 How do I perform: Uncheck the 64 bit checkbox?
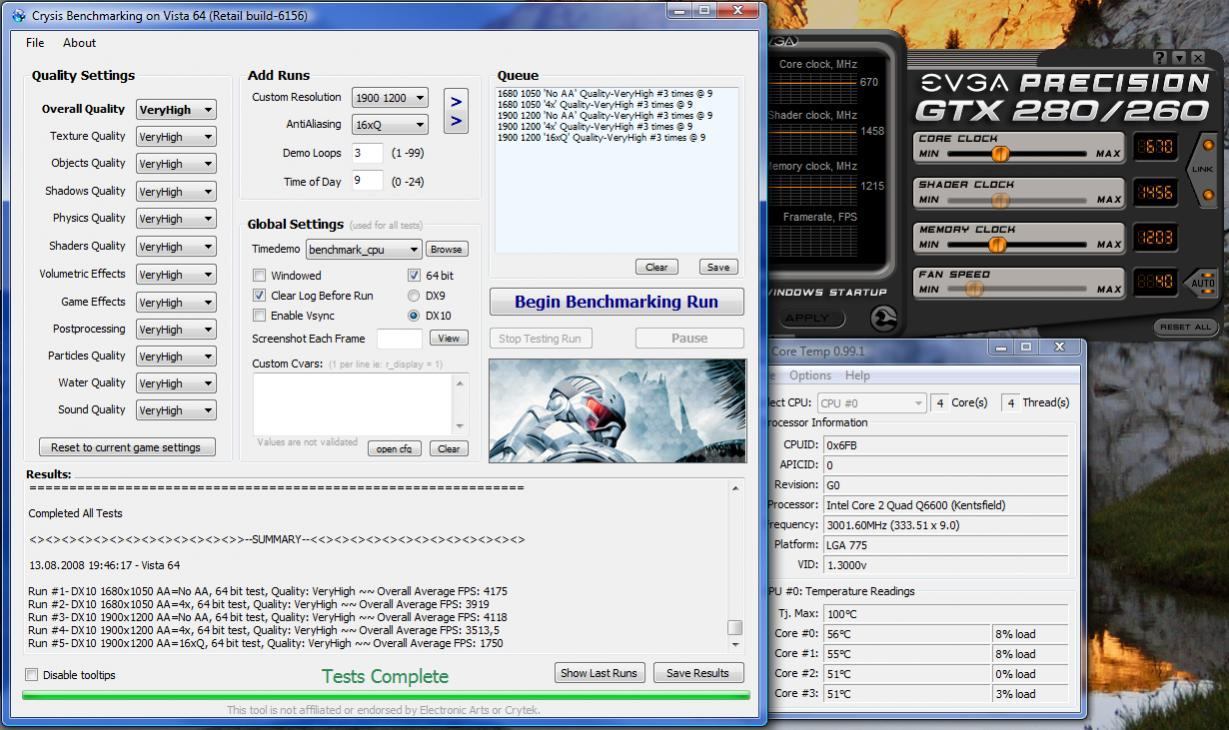point(414,275)
